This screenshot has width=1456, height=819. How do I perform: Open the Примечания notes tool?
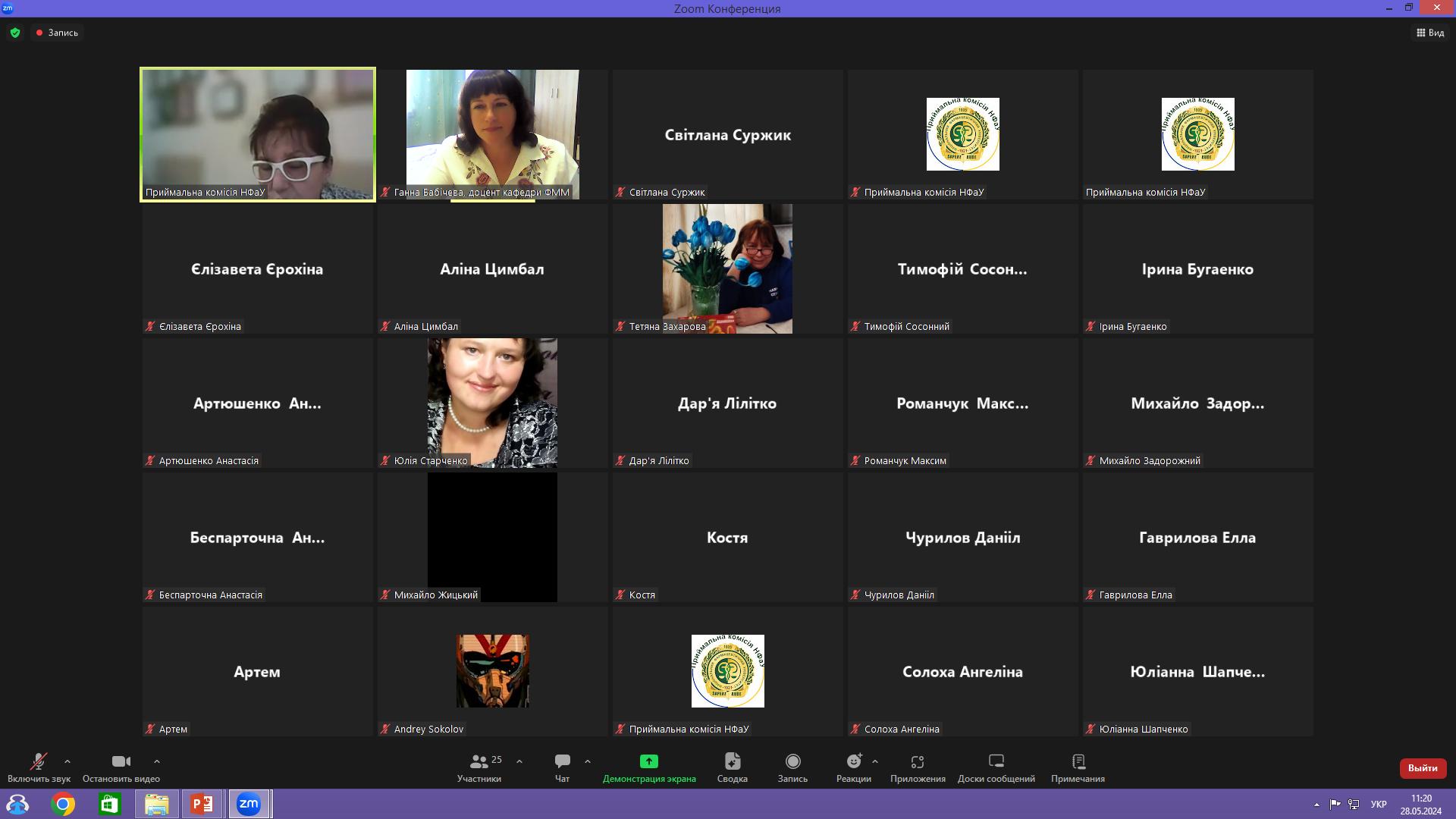tap(1078, 767)
